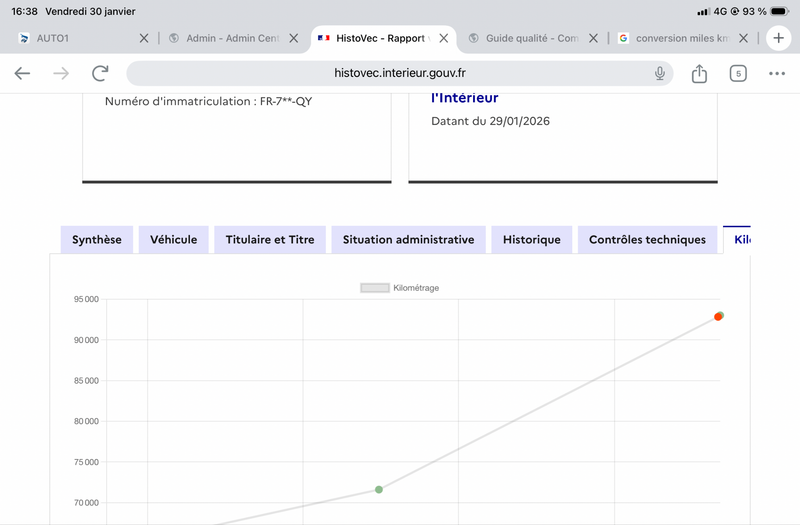This screenshot has width=800, height=525.
Task: Tap the address bar showing histovec.interieur.gouv.fr
Action: [398, 73]
